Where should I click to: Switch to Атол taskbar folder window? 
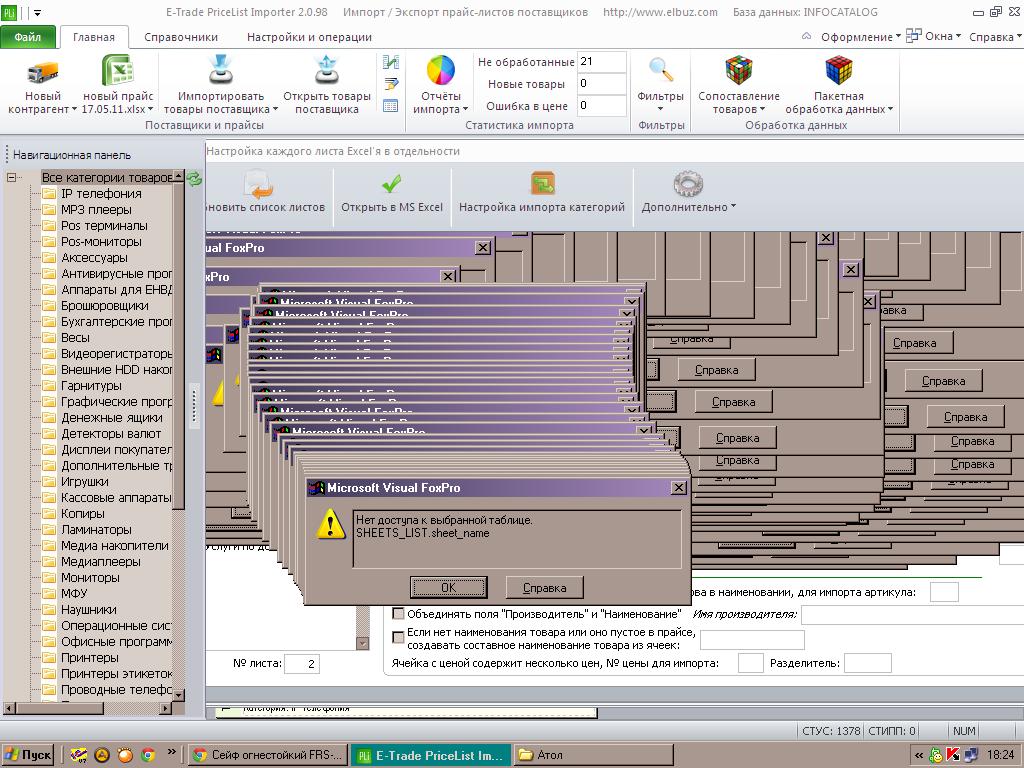594,755
